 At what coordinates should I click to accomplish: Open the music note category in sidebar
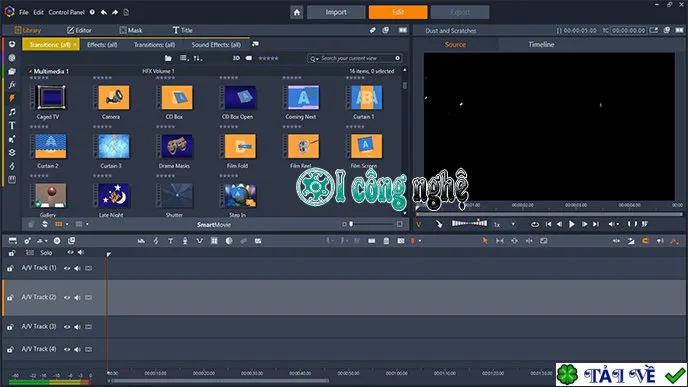click(x=12, y=112)
